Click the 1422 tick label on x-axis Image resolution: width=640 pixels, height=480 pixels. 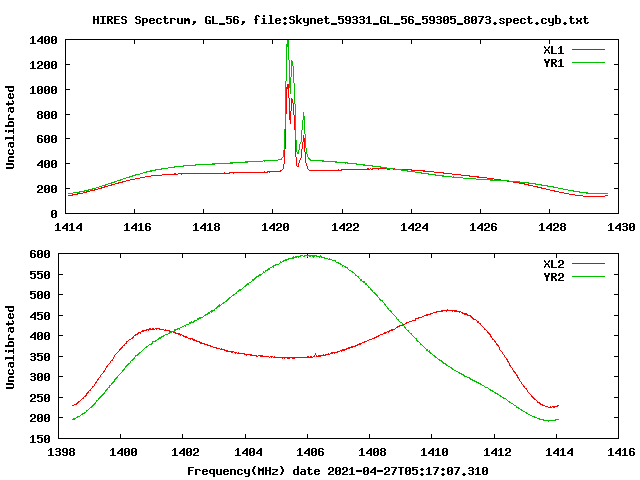coord(345,227)
